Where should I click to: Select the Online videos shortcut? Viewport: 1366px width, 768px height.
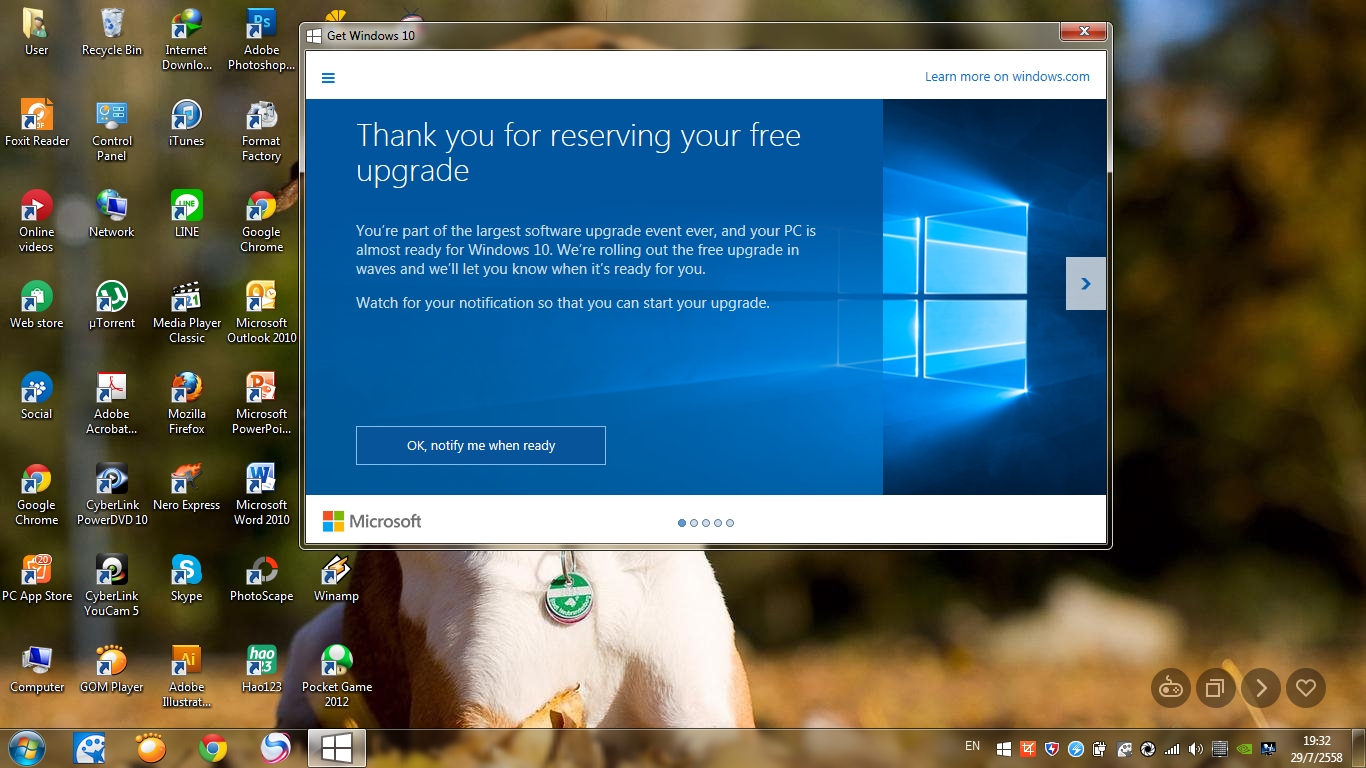(36, 221)
